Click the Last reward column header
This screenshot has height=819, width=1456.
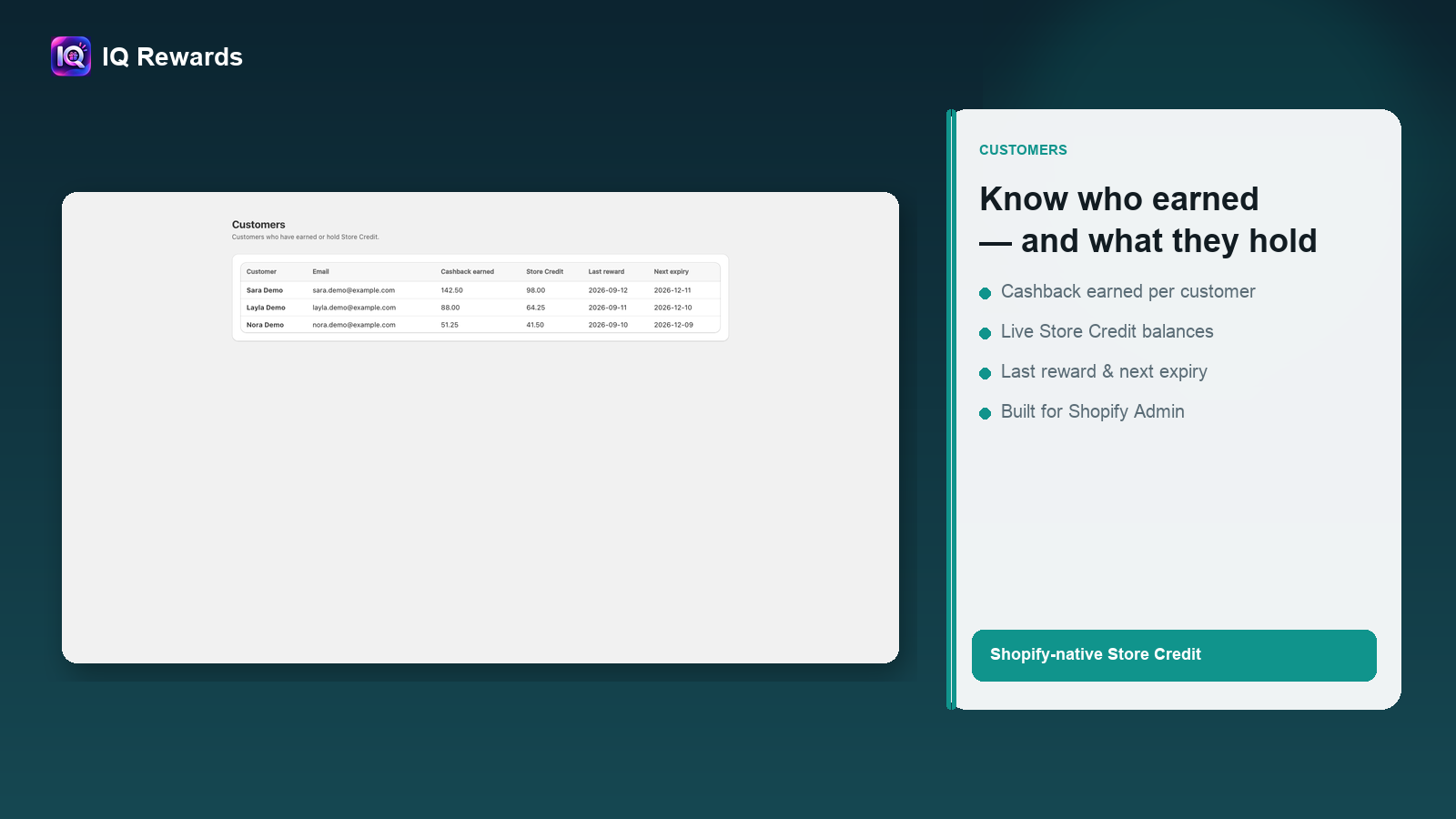(606, 271)
